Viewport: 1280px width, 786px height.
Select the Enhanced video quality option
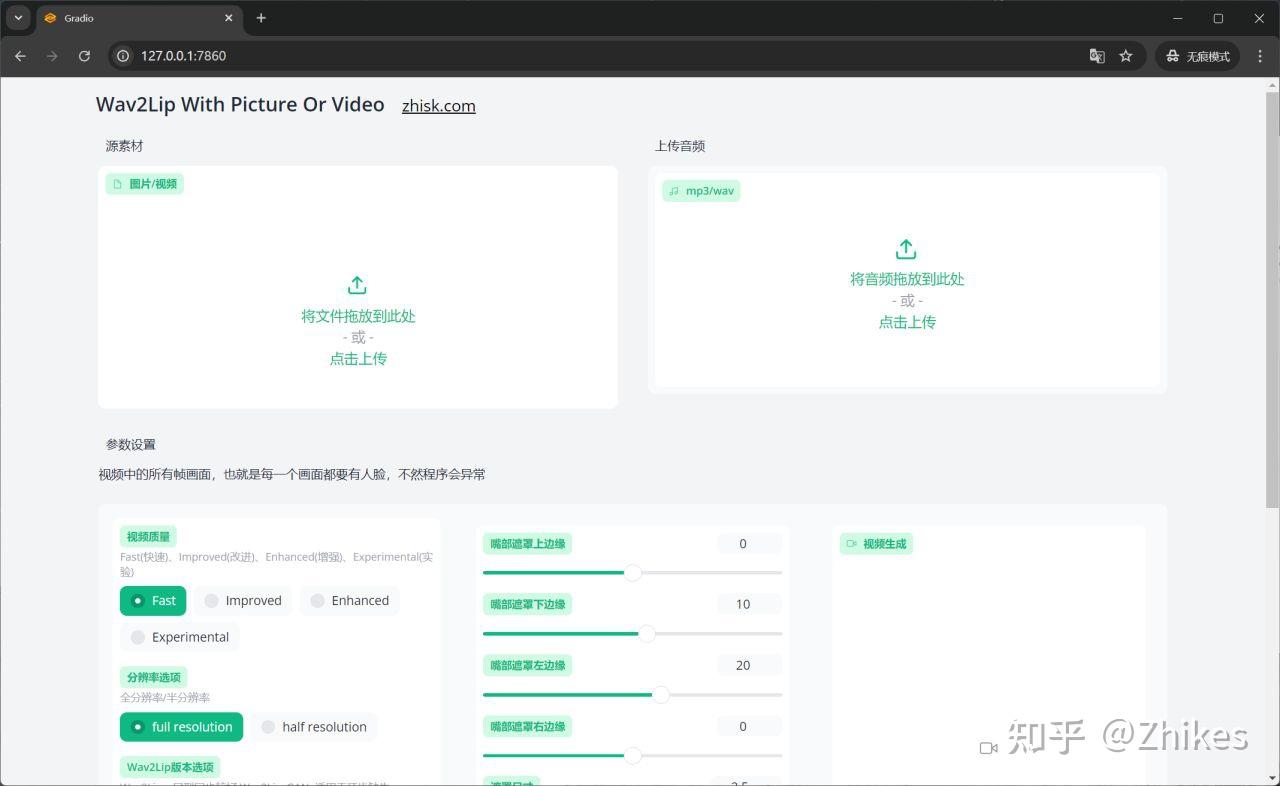pyautogui.click(x=349, y=601)
